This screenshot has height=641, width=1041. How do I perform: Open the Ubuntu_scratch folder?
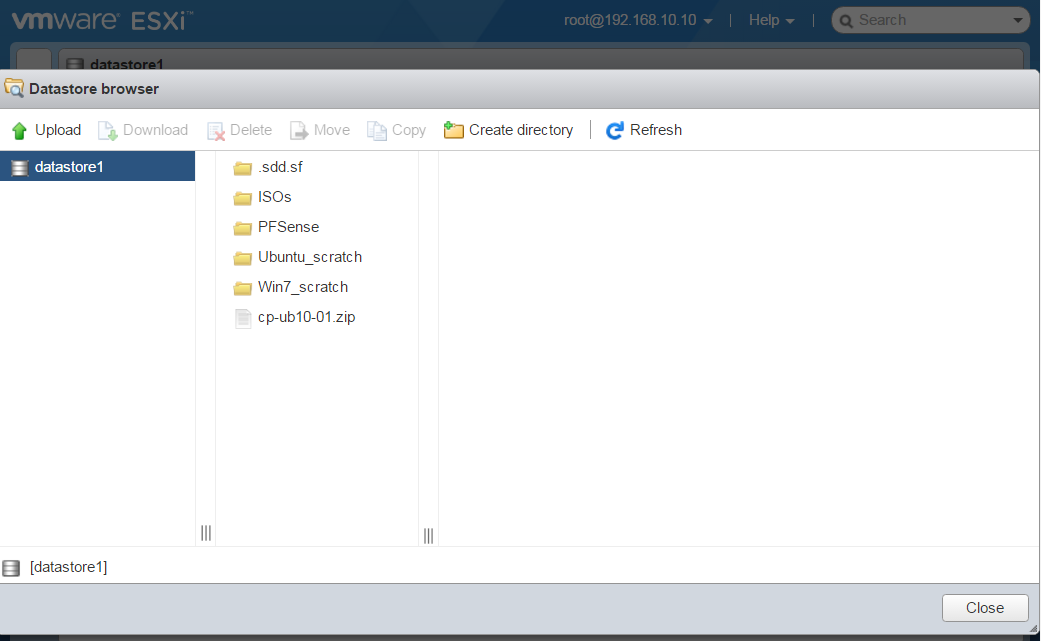tap(309, 257)
